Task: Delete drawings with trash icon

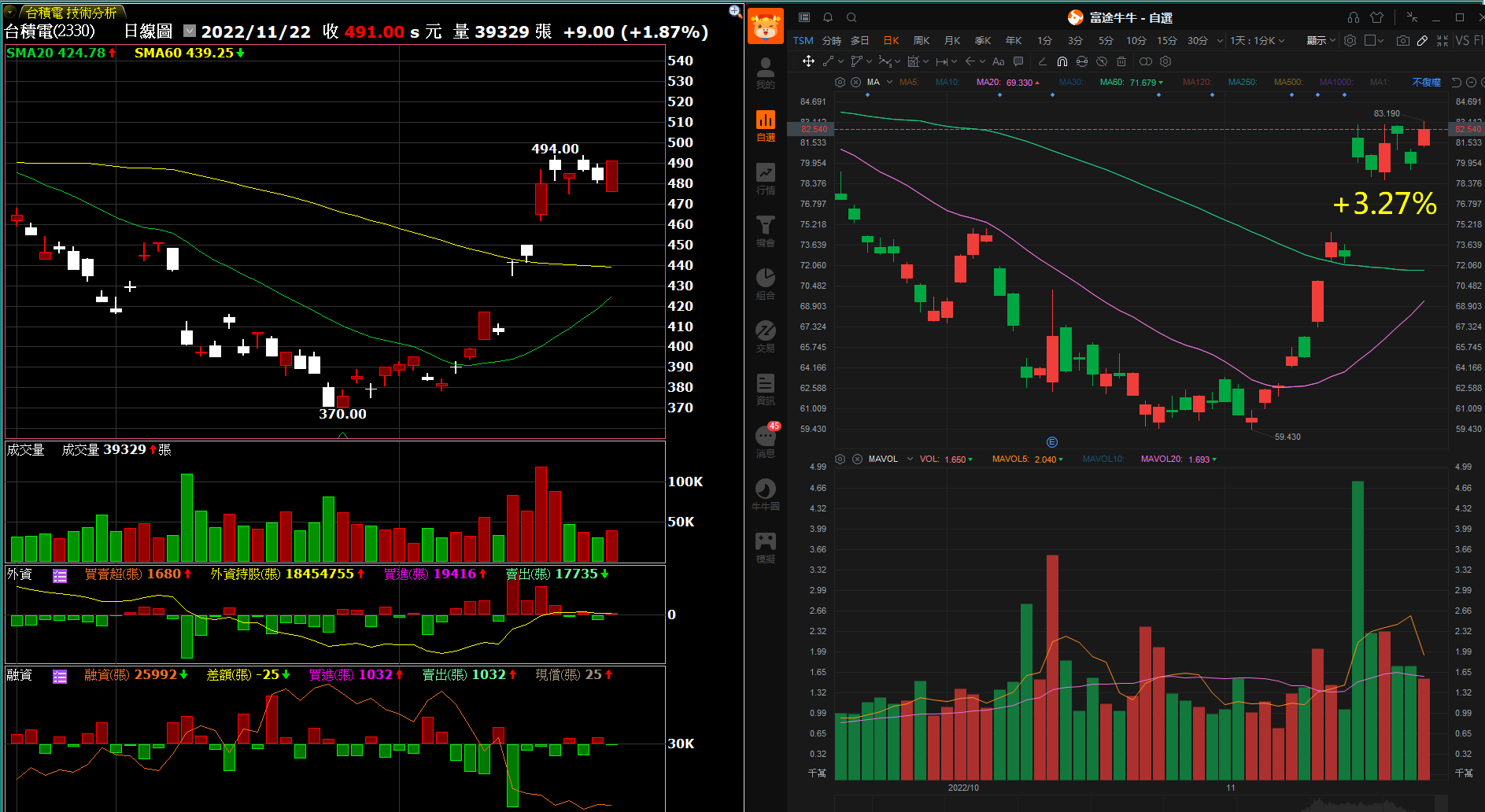Action: click(x=1121, y=61)
